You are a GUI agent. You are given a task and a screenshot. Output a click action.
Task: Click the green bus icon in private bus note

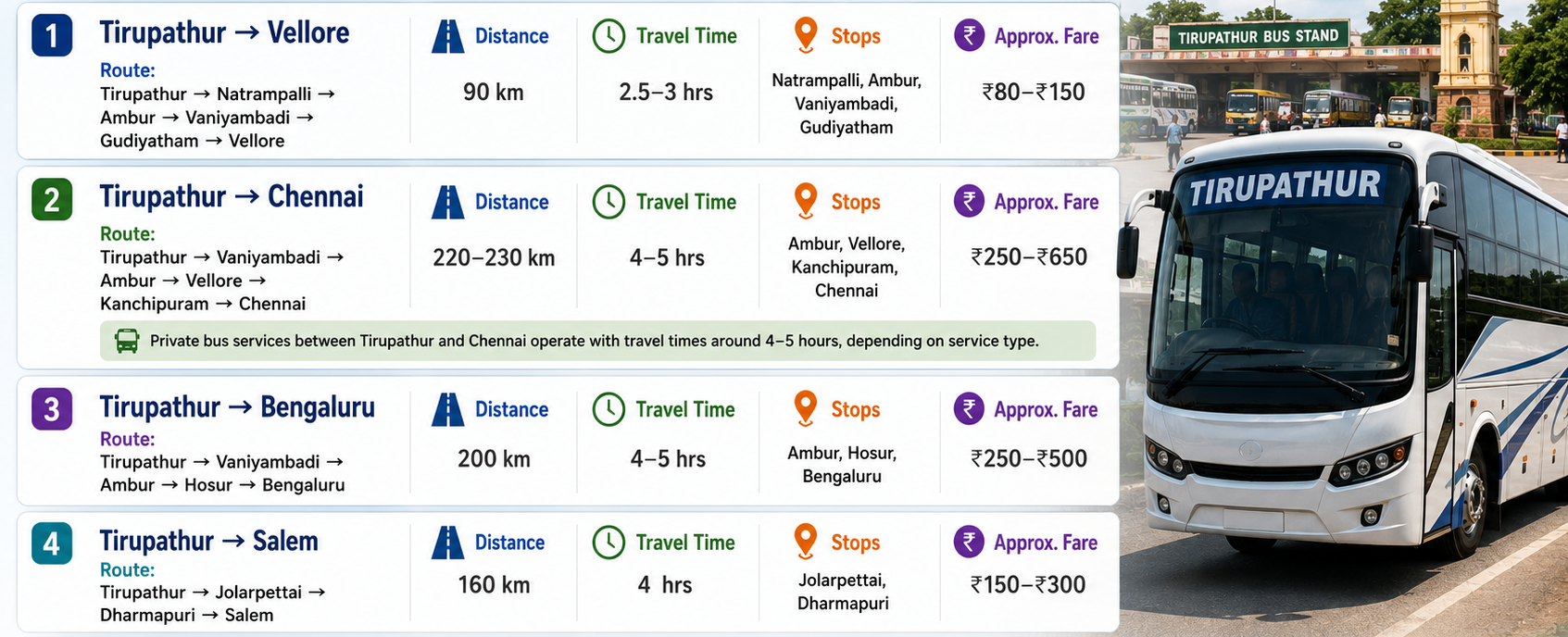click(x=127, y=341)
